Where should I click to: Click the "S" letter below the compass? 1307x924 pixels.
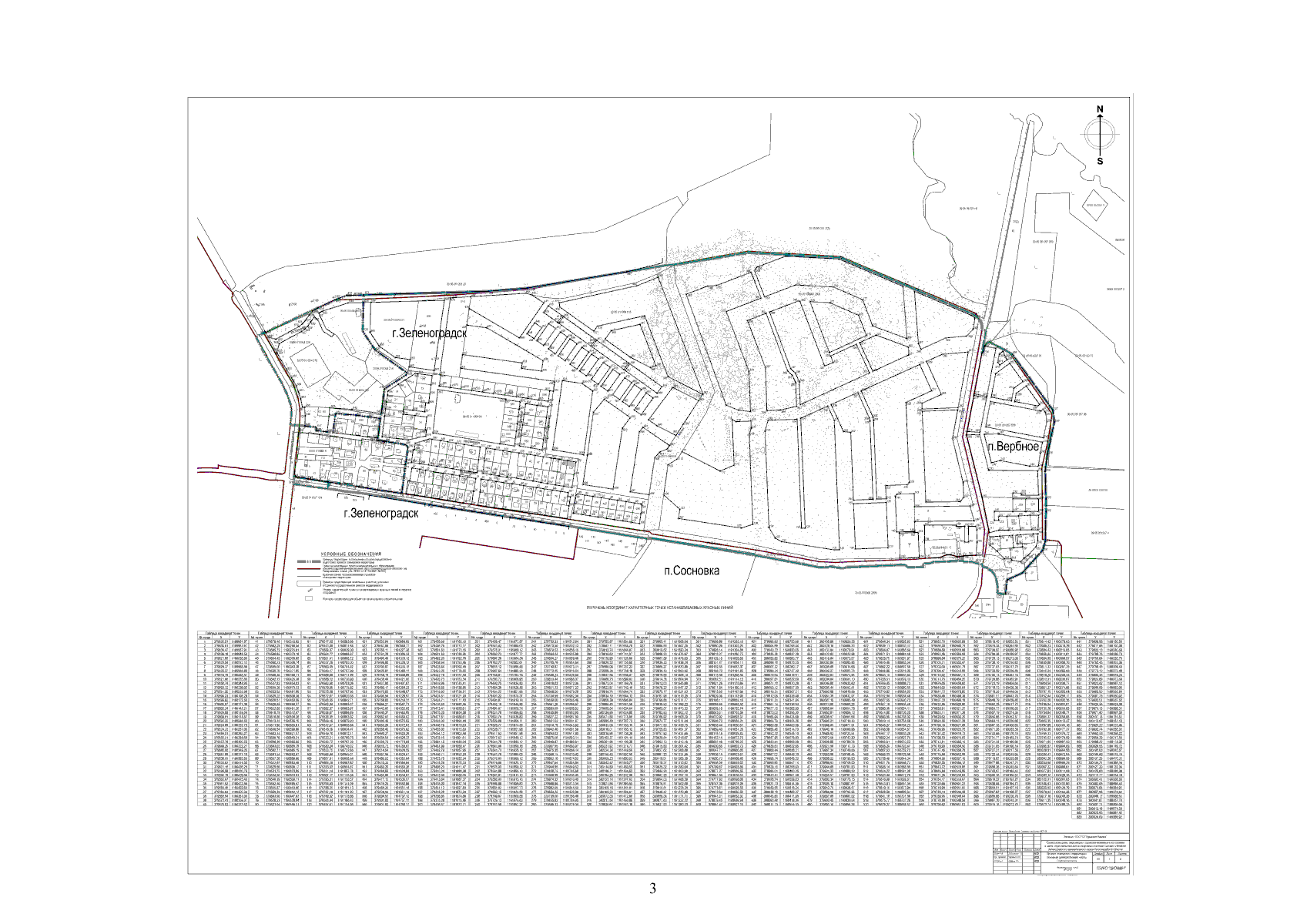point(1100,161)
